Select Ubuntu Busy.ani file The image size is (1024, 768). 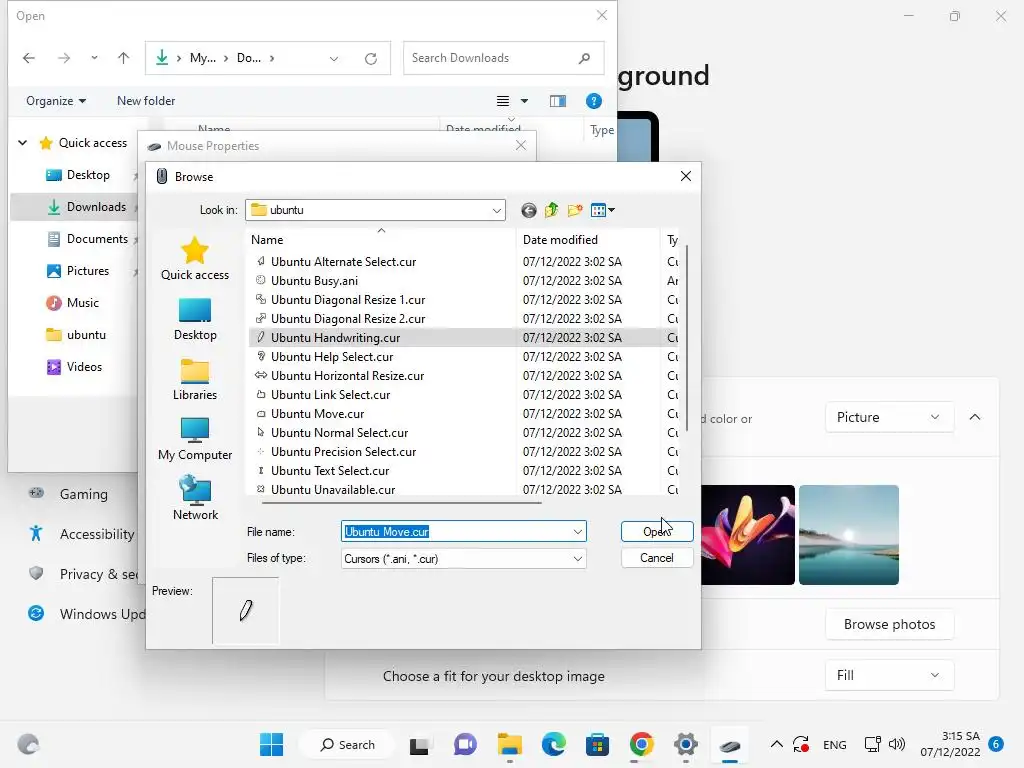(314, 281)
